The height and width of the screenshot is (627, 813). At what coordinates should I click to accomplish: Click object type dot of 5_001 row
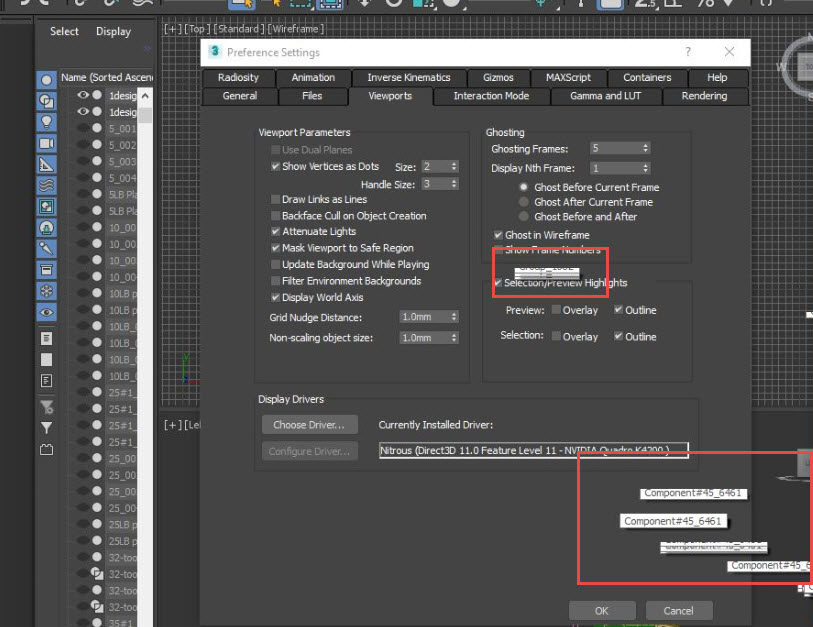click(x=97, y=128)
